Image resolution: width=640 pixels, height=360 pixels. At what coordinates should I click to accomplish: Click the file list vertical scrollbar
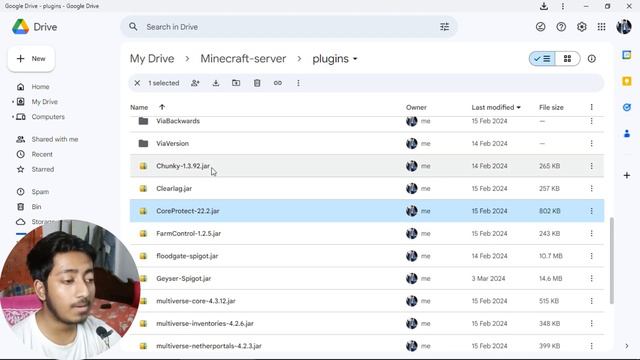click(x=611, y=260)
